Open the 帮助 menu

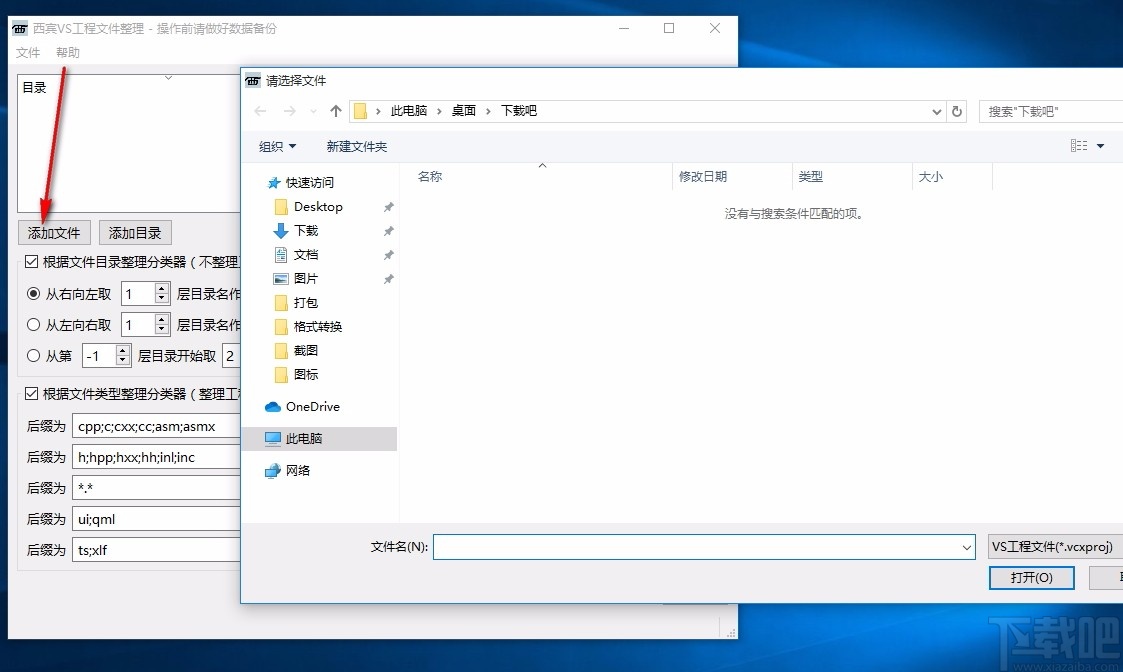tap(67, 52)
